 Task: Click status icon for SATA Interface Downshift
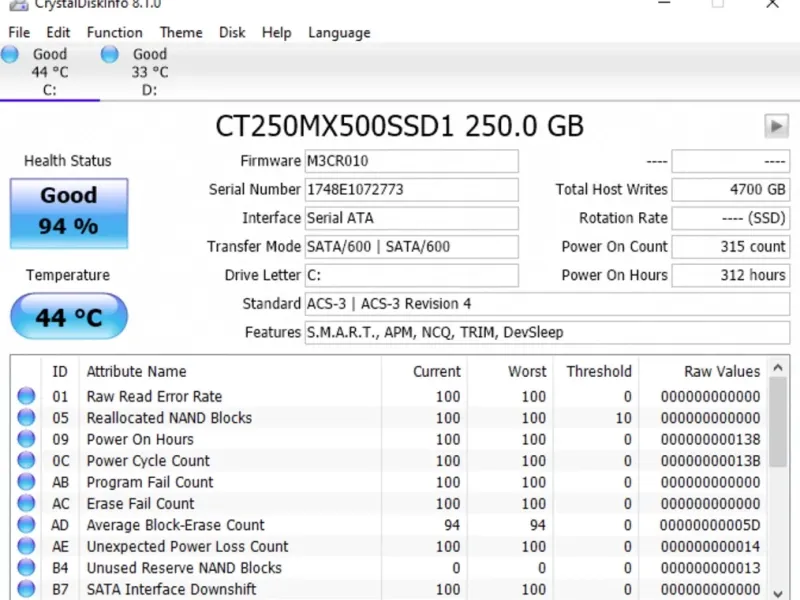point(26,589)
